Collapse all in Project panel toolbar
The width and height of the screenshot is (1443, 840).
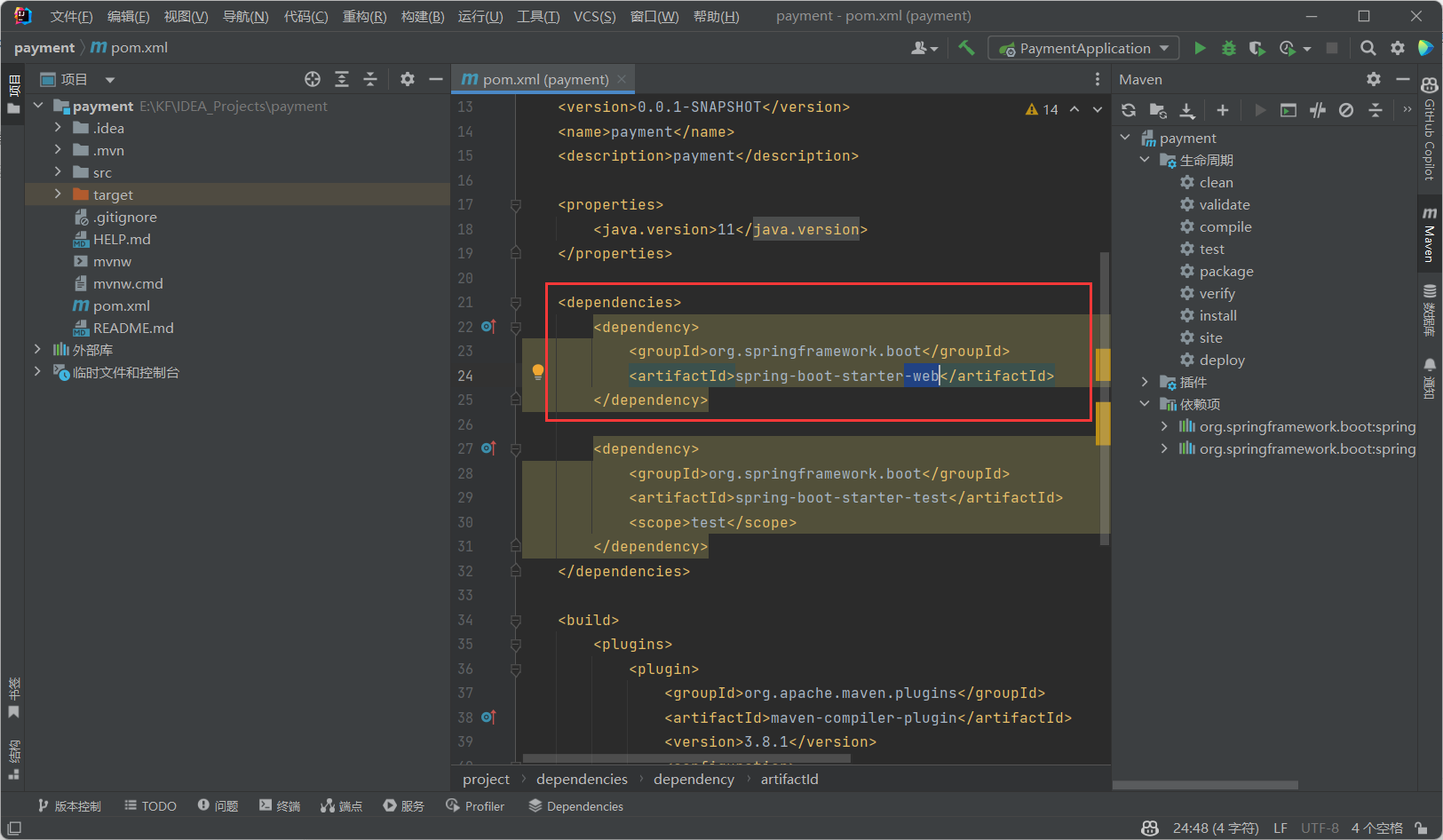370,79
